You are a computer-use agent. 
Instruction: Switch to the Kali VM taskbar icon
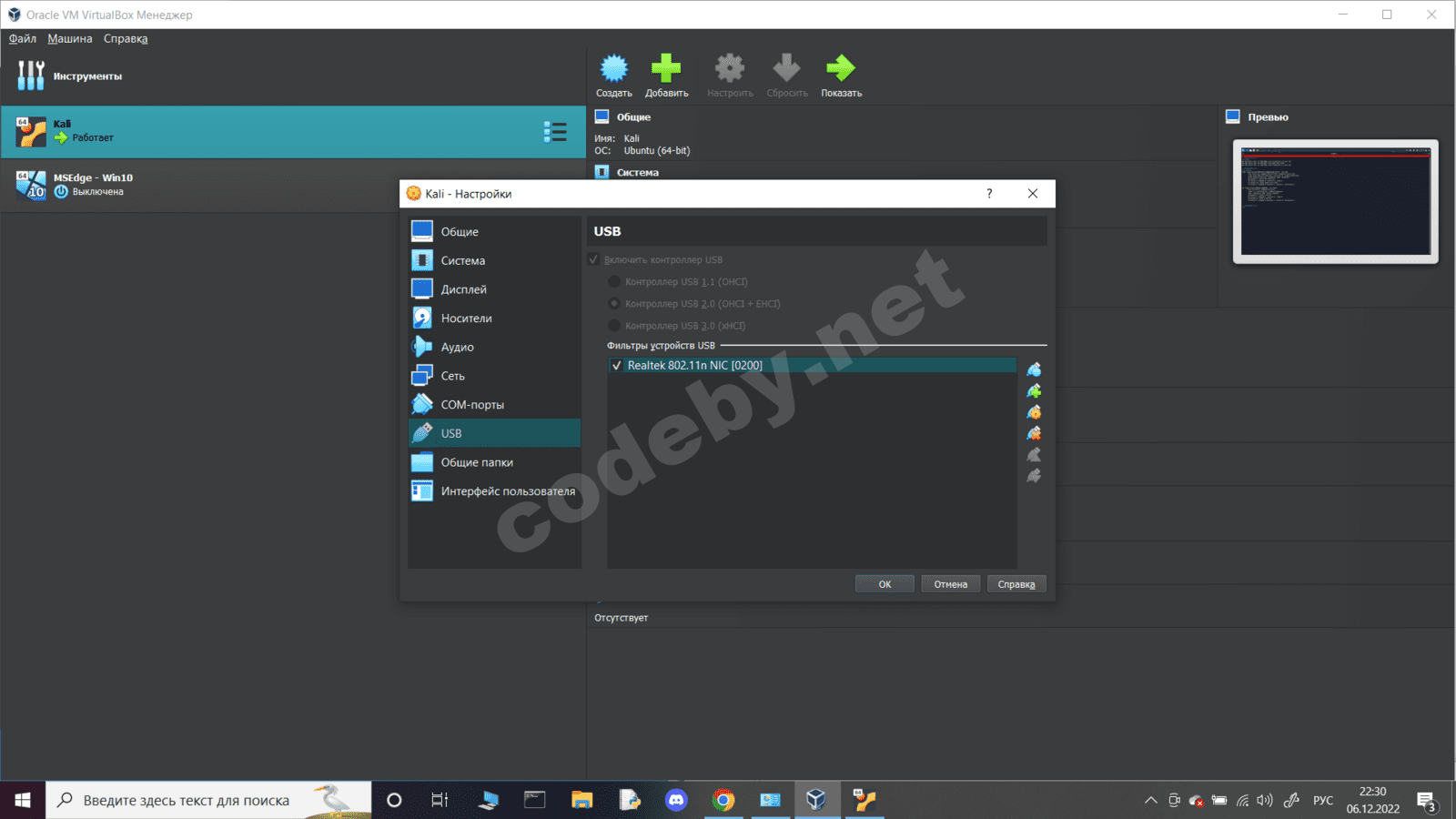[x=864, y=800]
